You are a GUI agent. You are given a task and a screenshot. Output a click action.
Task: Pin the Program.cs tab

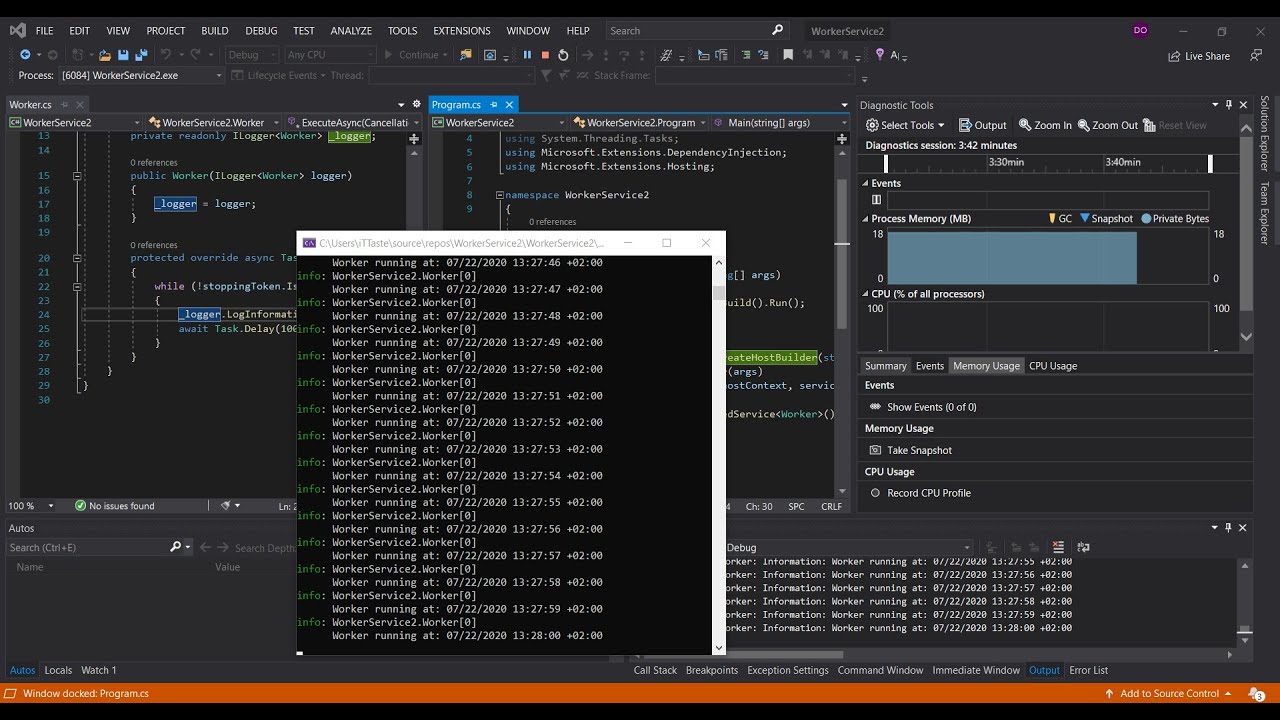click(x=493, y=104)
